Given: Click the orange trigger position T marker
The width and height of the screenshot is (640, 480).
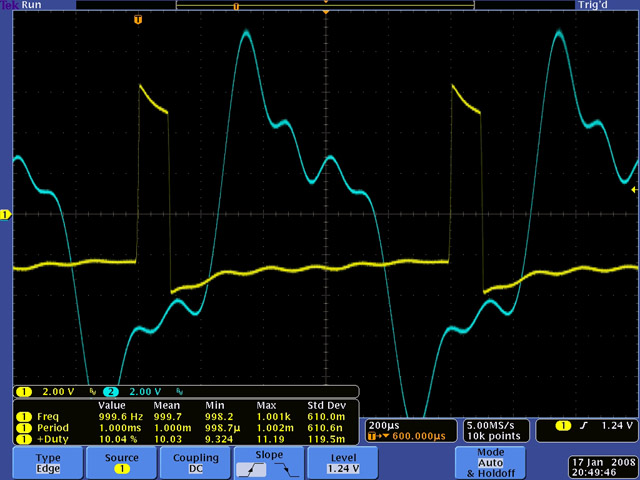Looking at the screenshot, I should coord(138,19).
